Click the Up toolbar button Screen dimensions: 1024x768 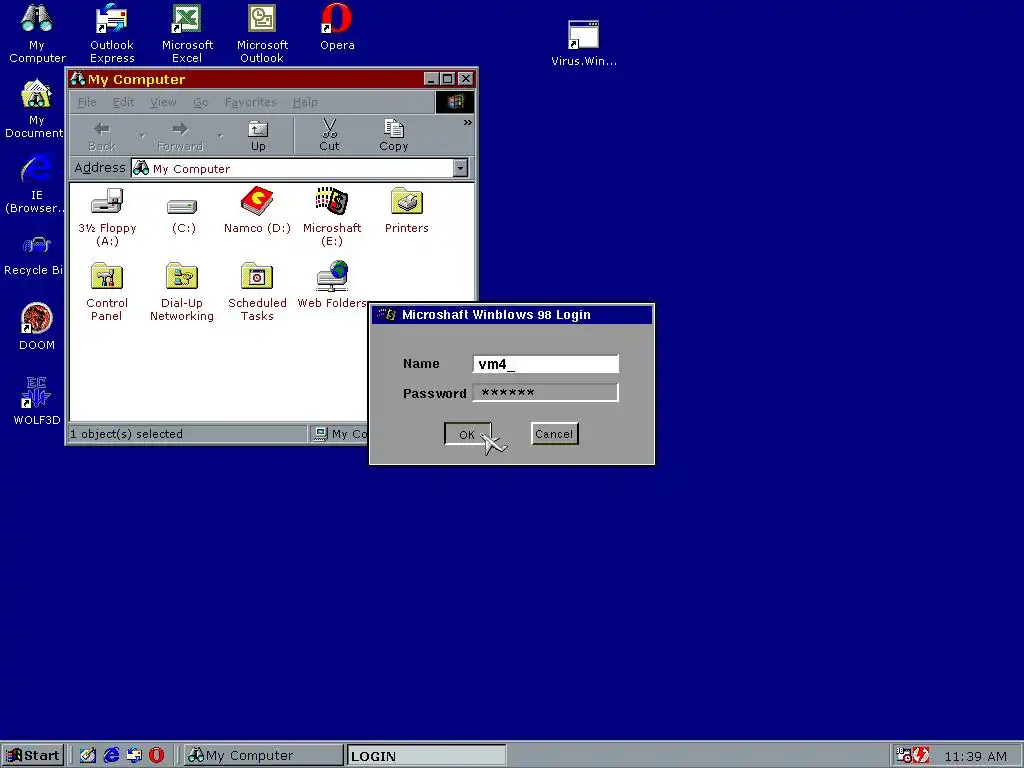[258, 136]
